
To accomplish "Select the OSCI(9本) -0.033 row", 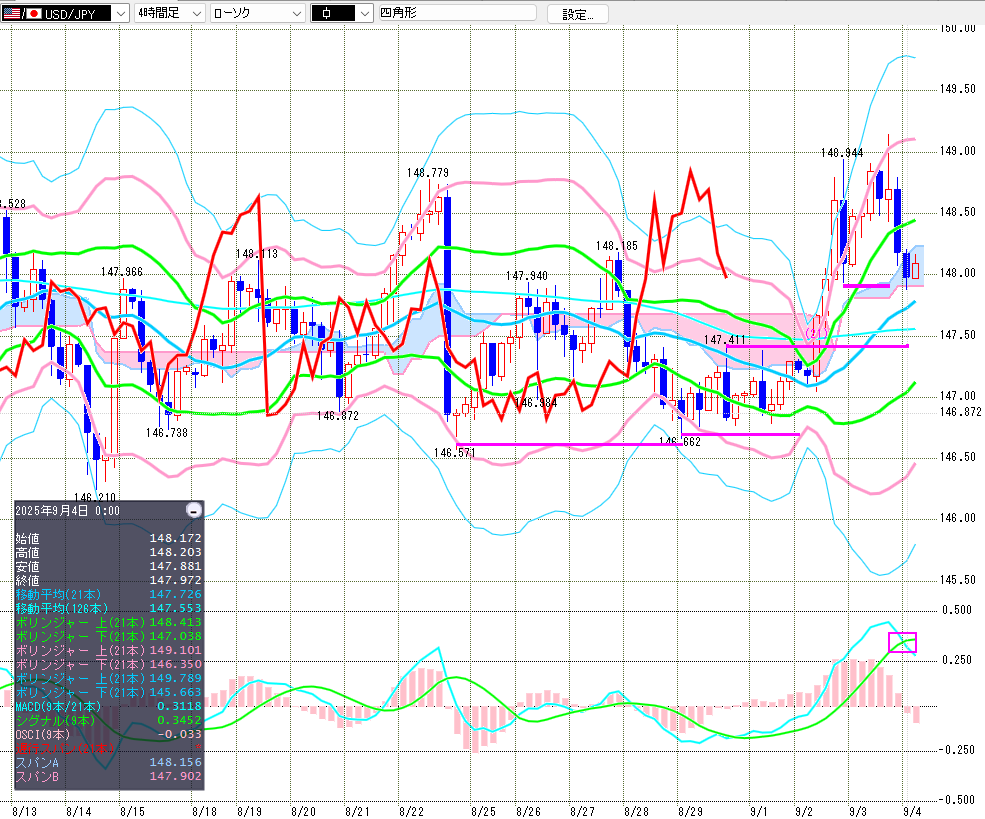I will click(x=109, y=734).
